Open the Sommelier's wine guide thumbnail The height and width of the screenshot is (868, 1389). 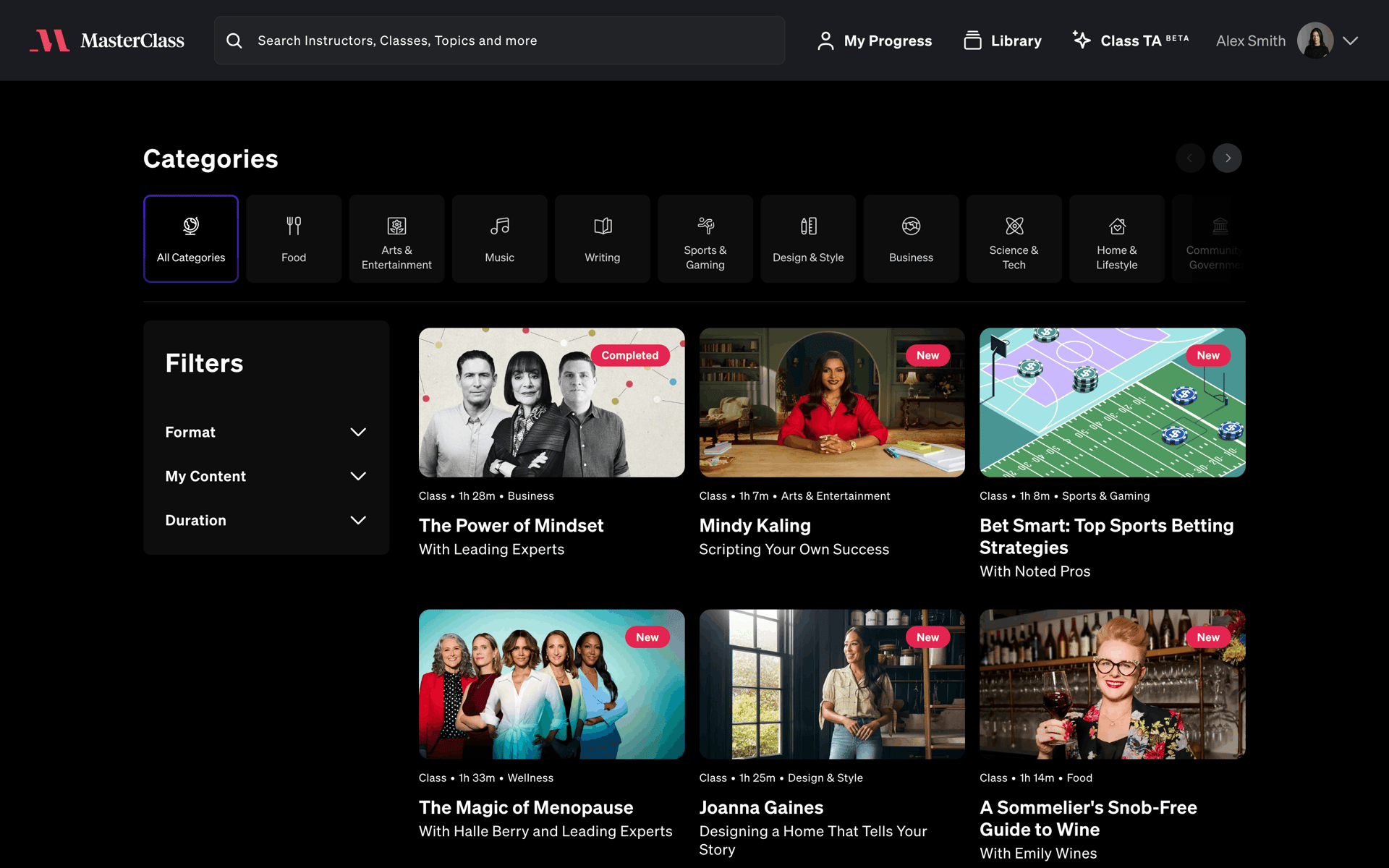click(x=1112, y=684)
